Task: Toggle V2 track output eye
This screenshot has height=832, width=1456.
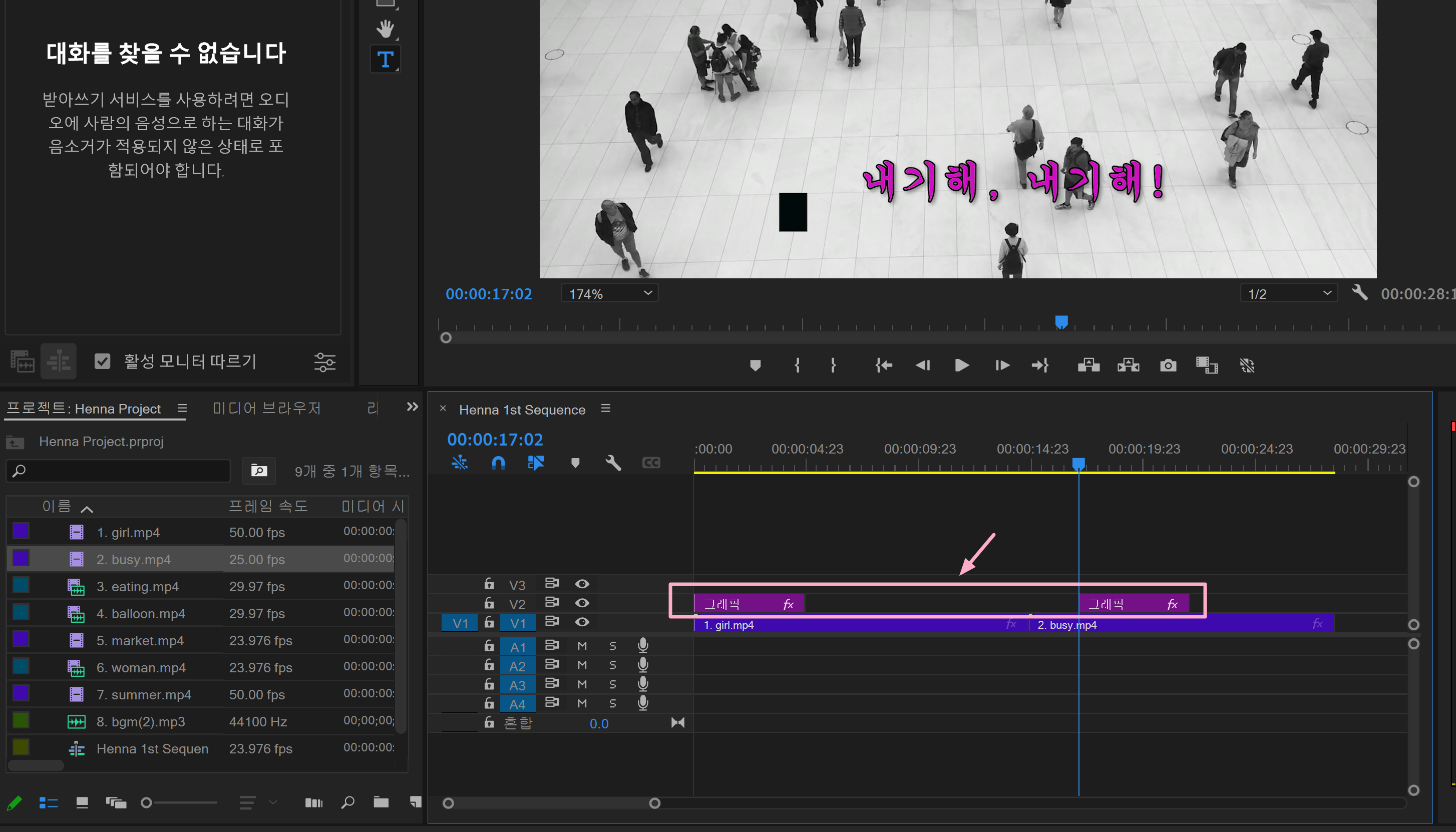Action: pyautogui.click(x=582, y=603)
